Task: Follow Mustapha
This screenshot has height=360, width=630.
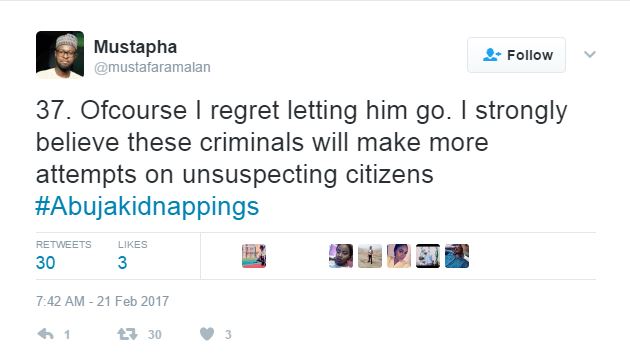Action: [x=516, y=55]
